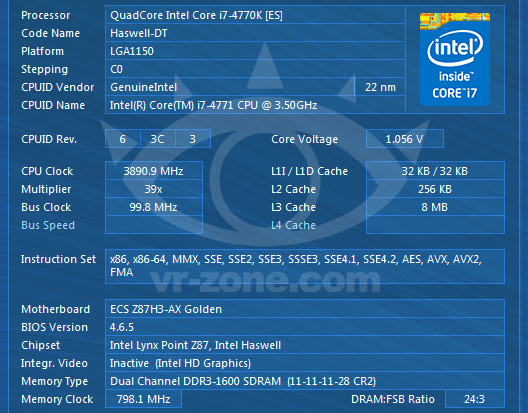Click the 'Memory Clock' label

pyautogui.click(x=57, y=399)
